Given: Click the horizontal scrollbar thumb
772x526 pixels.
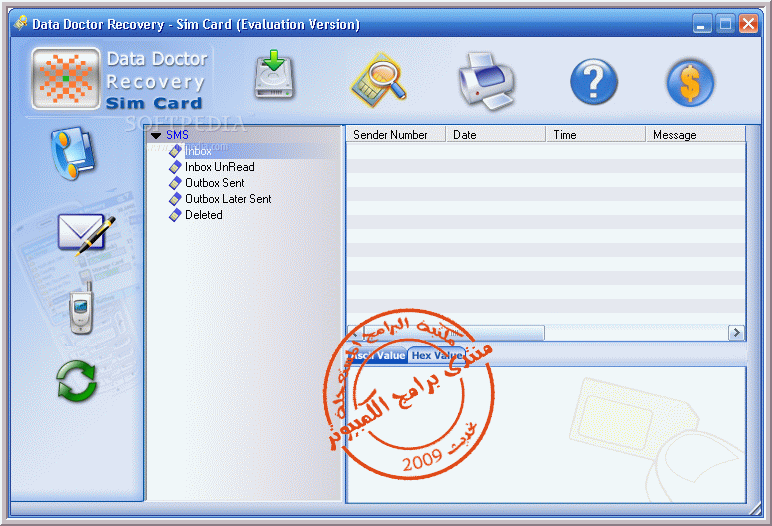Looking at the screenshot, I should 453,333.
